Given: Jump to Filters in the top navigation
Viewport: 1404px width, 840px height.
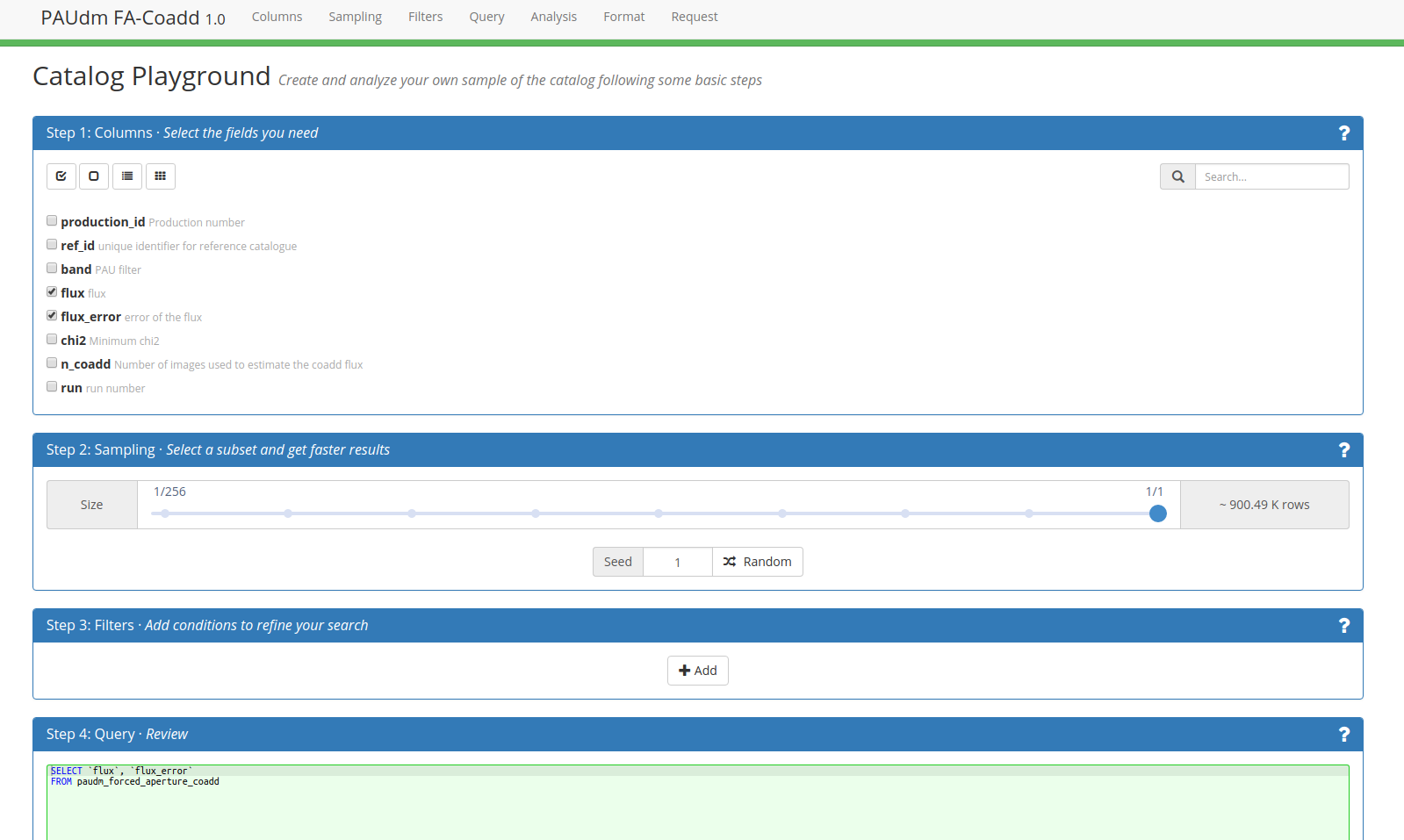Looking at the screenshot, I should [425, 17].
